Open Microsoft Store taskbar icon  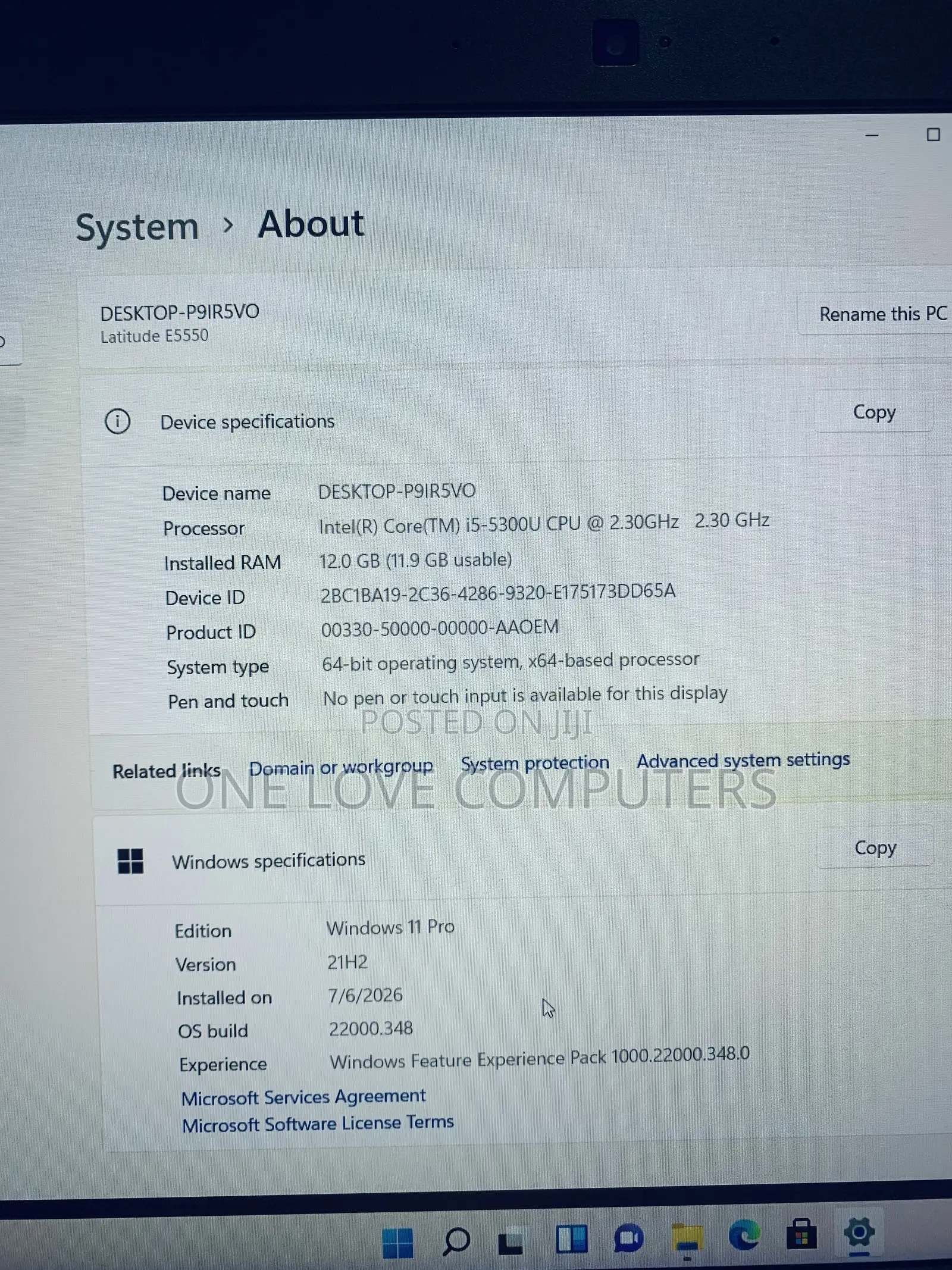pyautogui.click(x=801, y=1233)
